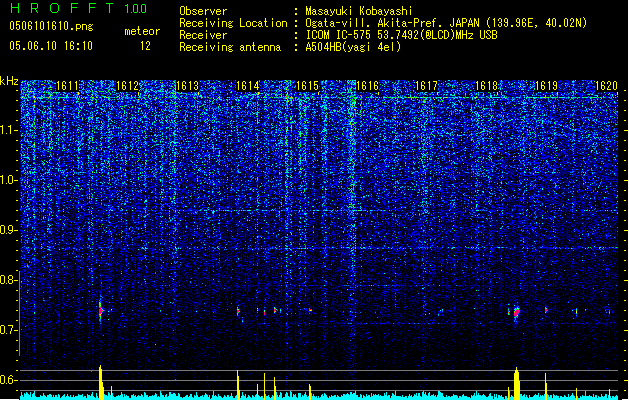Select the file name 0506101610.png

[51, 26]
